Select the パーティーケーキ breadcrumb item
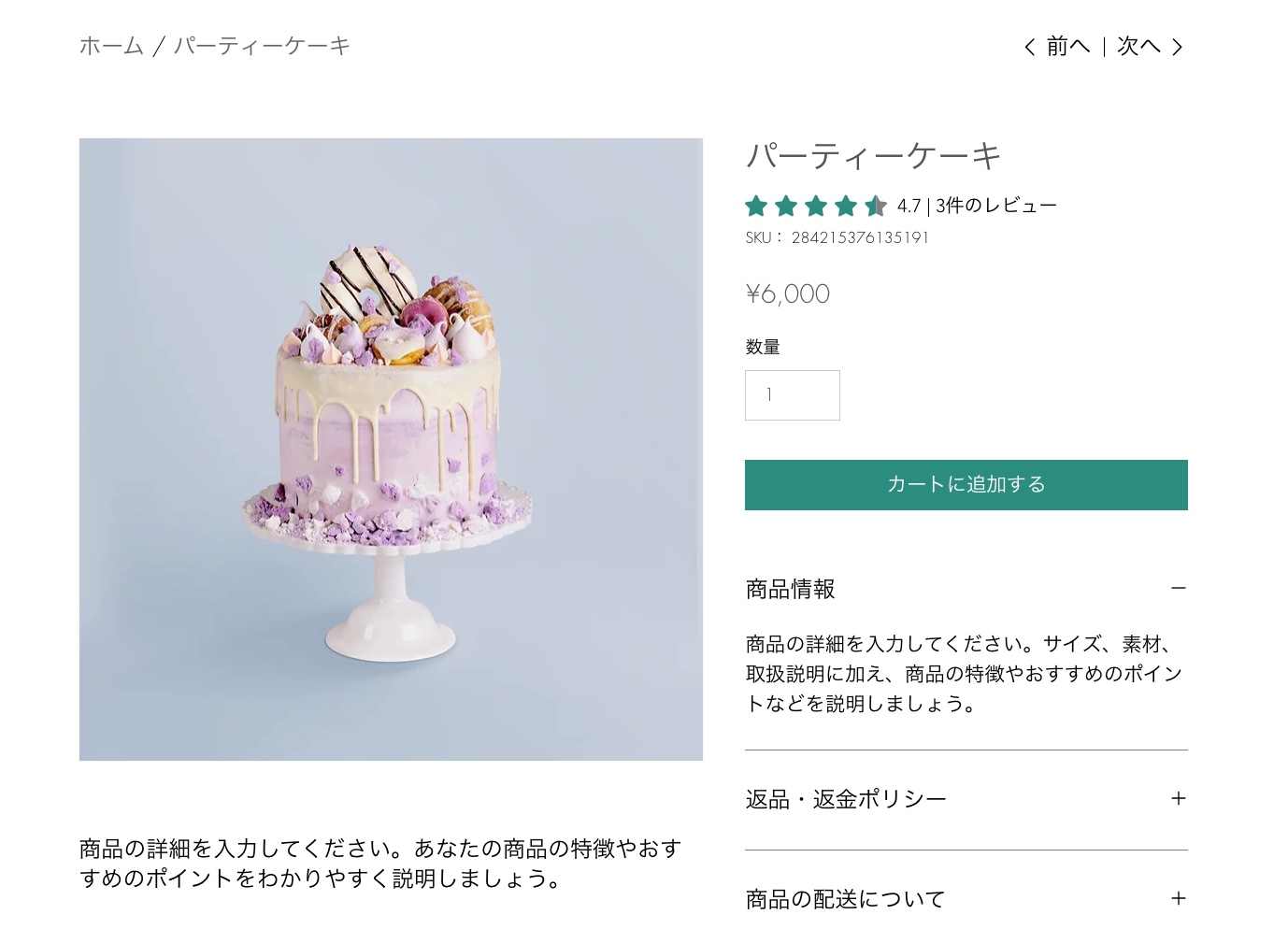This screenshot has height=929, width=1288. pyautogui.click(x=262, y=44)
